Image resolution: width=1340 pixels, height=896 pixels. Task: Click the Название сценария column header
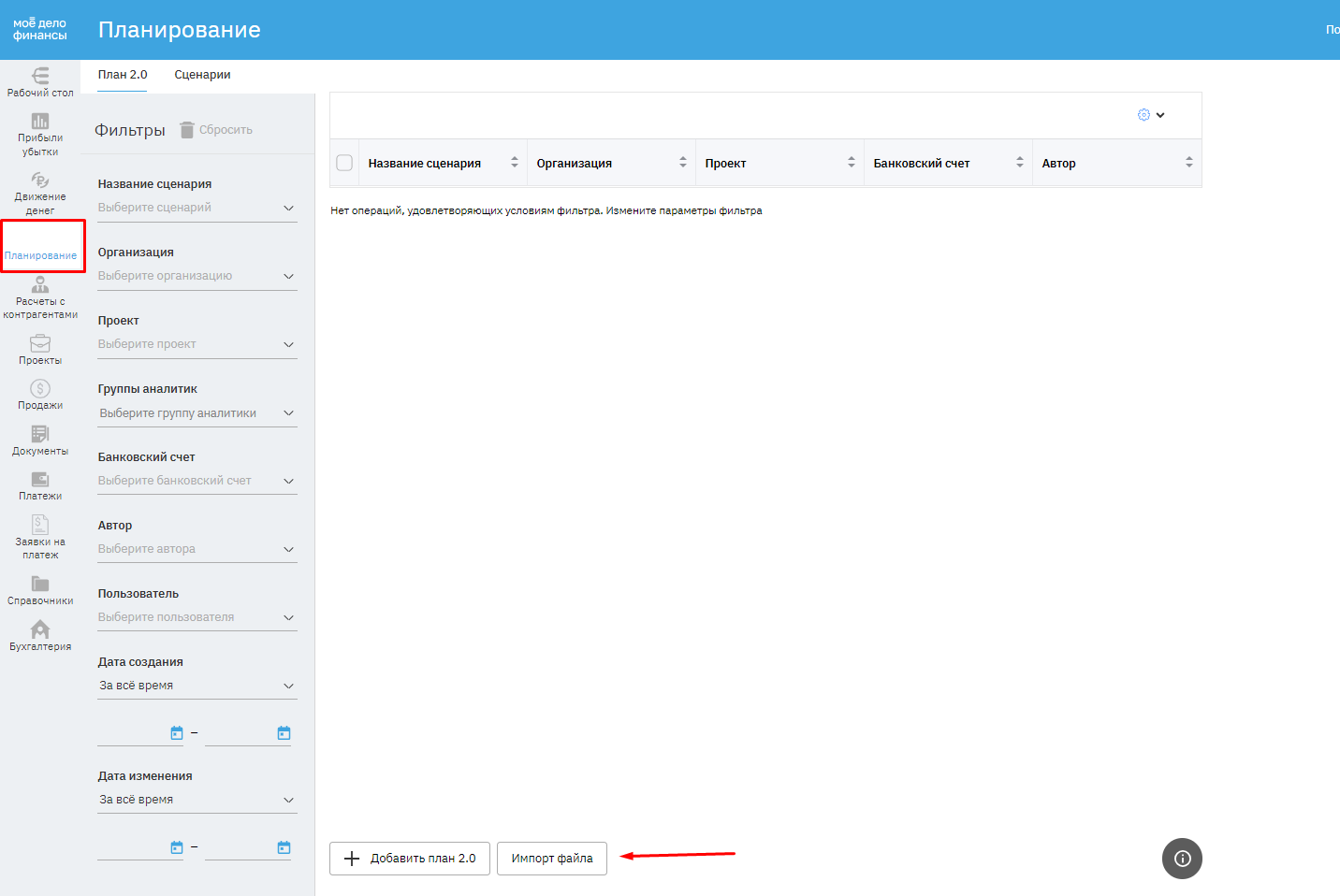point(425,163)
